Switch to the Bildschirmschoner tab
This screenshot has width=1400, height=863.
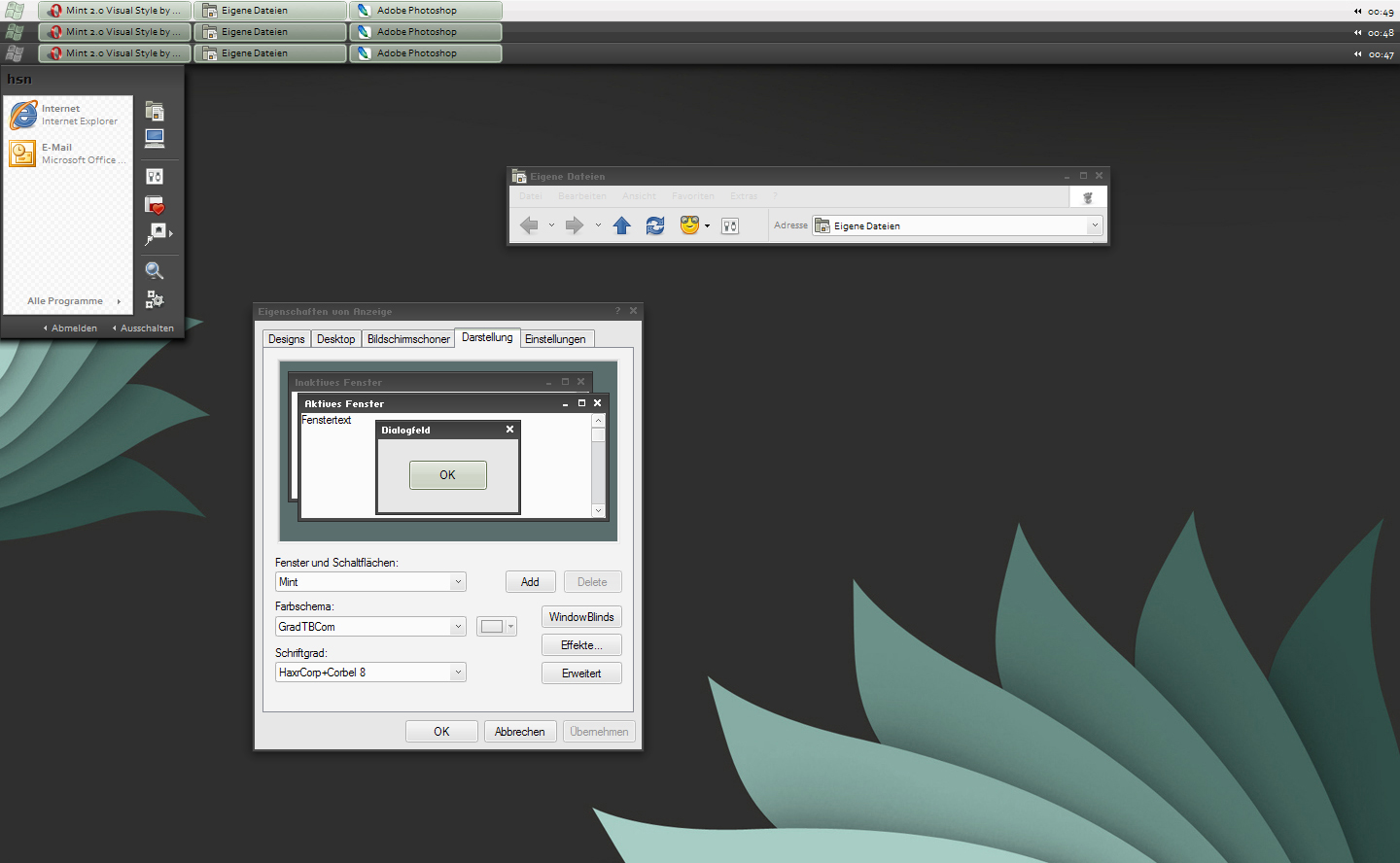[408, 339]
